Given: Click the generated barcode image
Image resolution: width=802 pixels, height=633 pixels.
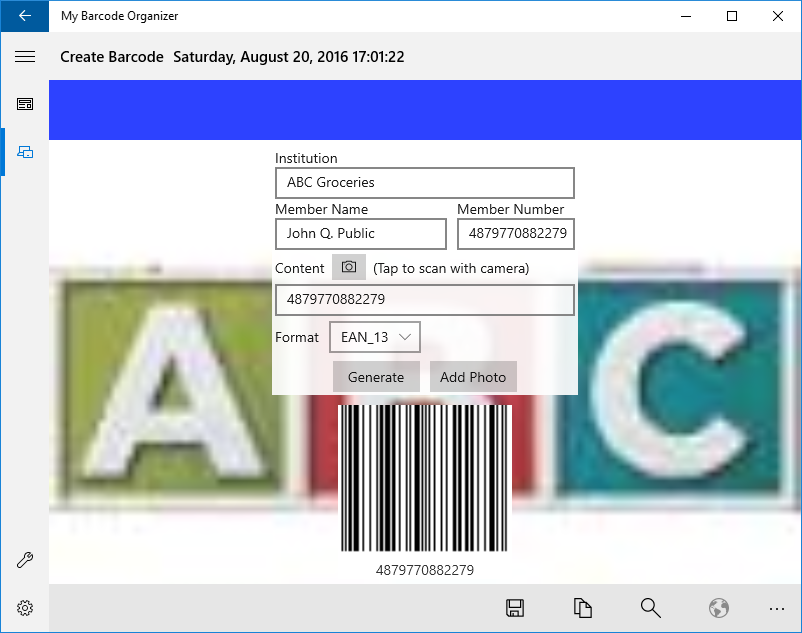Looking at the screenshot, I should pos(425,478).
